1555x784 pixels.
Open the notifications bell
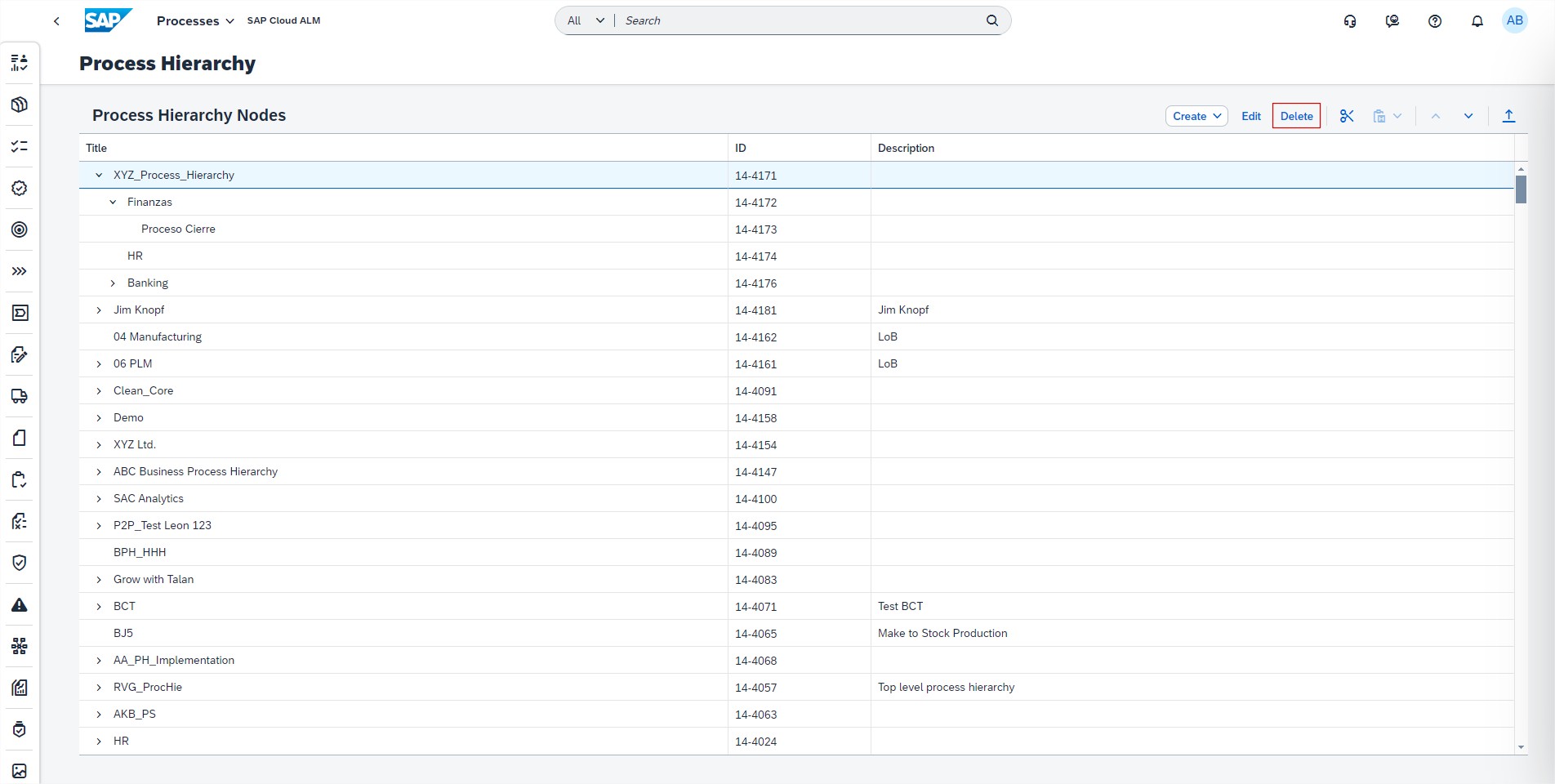pyautogui.click(x=1477, y=21)
